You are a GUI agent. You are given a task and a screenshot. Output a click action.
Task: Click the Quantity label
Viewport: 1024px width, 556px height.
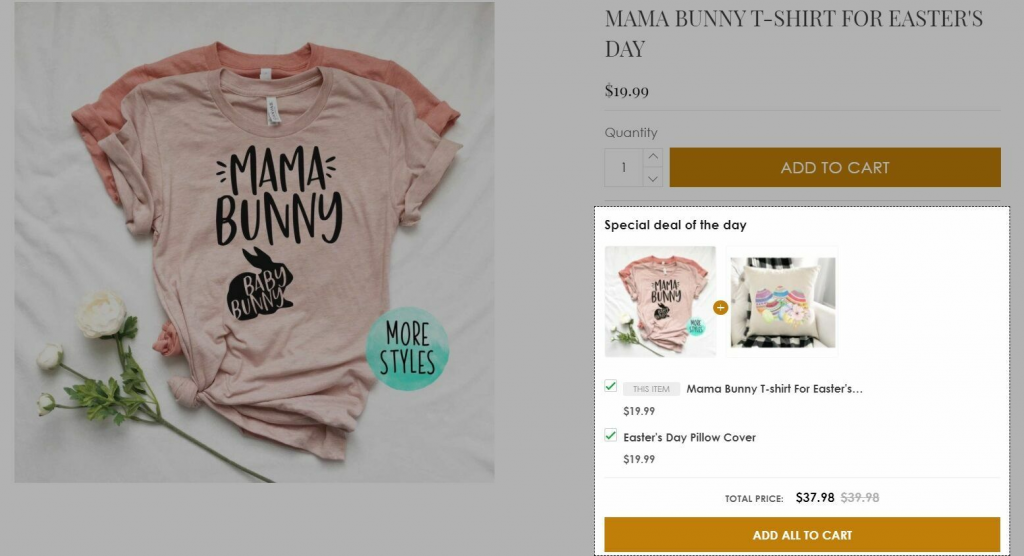[x=631, y=132]
